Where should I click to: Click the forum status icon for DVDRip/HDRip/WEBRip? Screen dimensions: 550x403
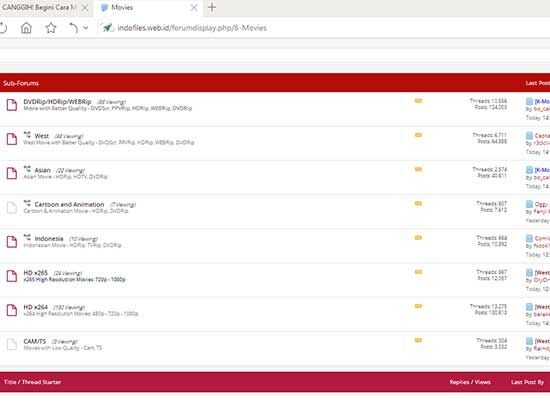12,105
